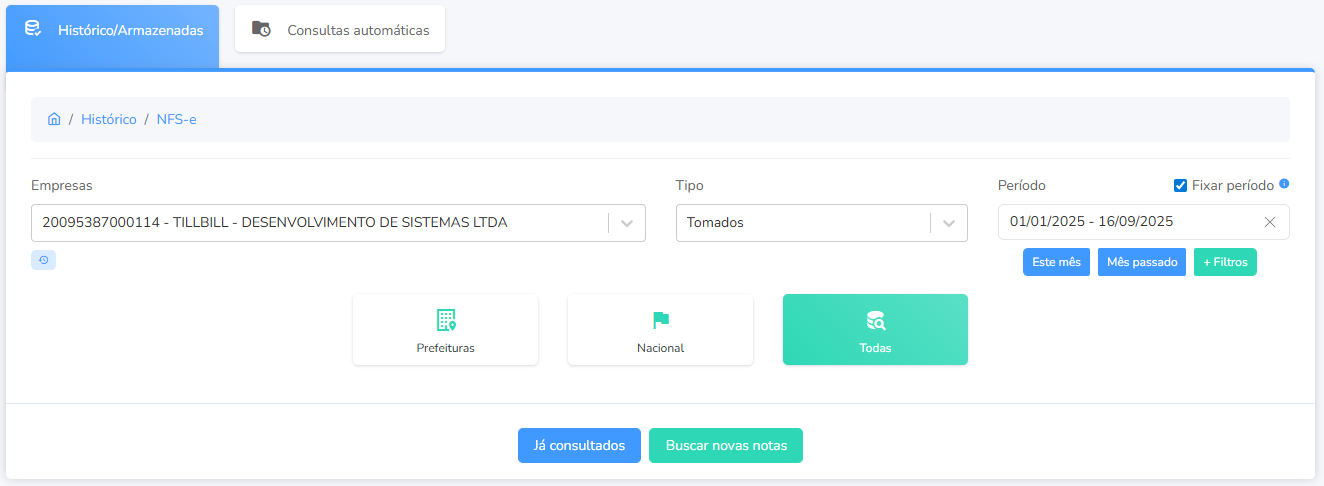Toggle the Fixar período checkbox
1324x486 pixels.
click(x=1180, y=185)
